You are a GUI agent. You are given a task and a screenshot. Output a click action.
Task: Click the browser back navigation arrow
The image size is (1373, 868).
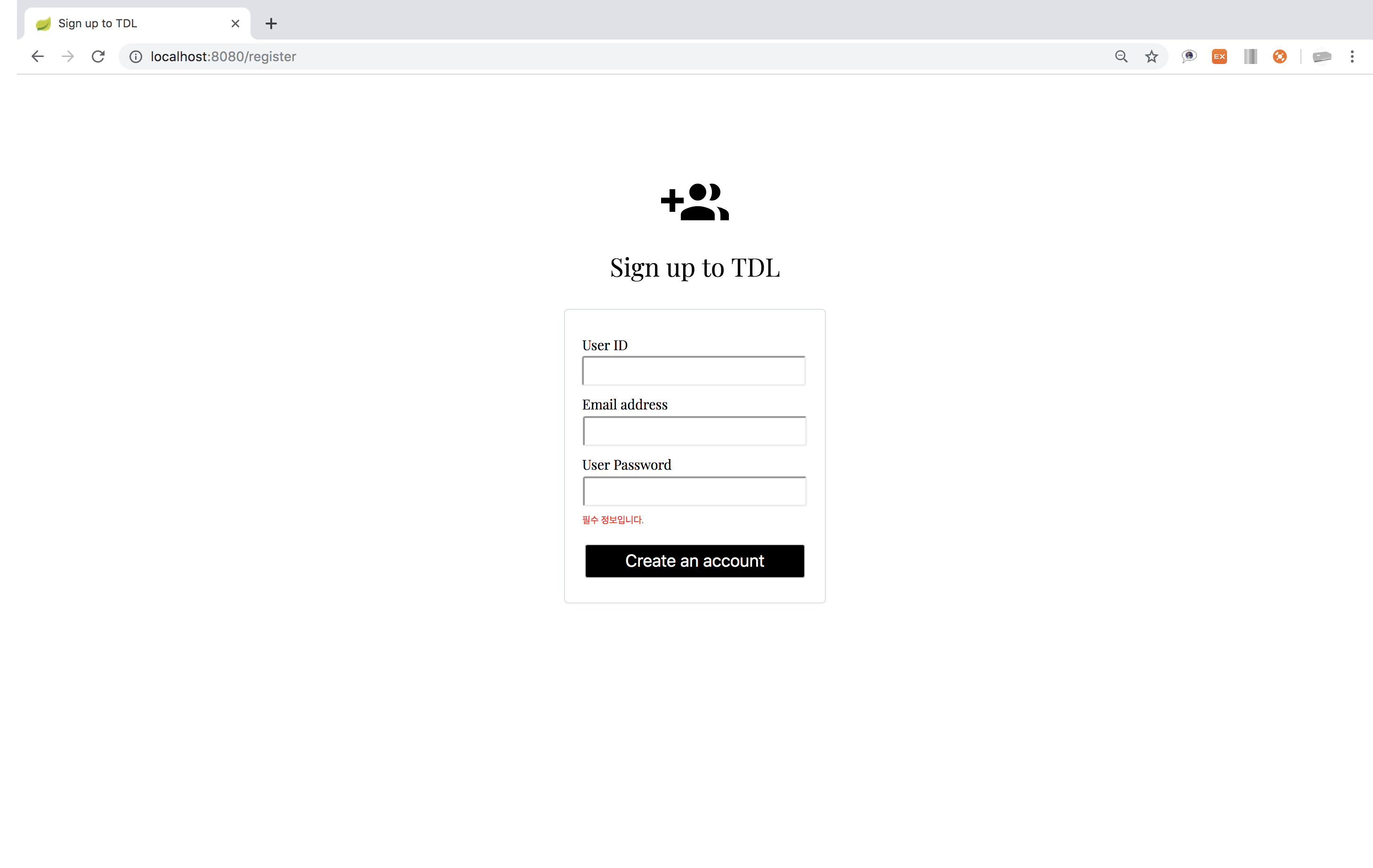click(37, 56)
